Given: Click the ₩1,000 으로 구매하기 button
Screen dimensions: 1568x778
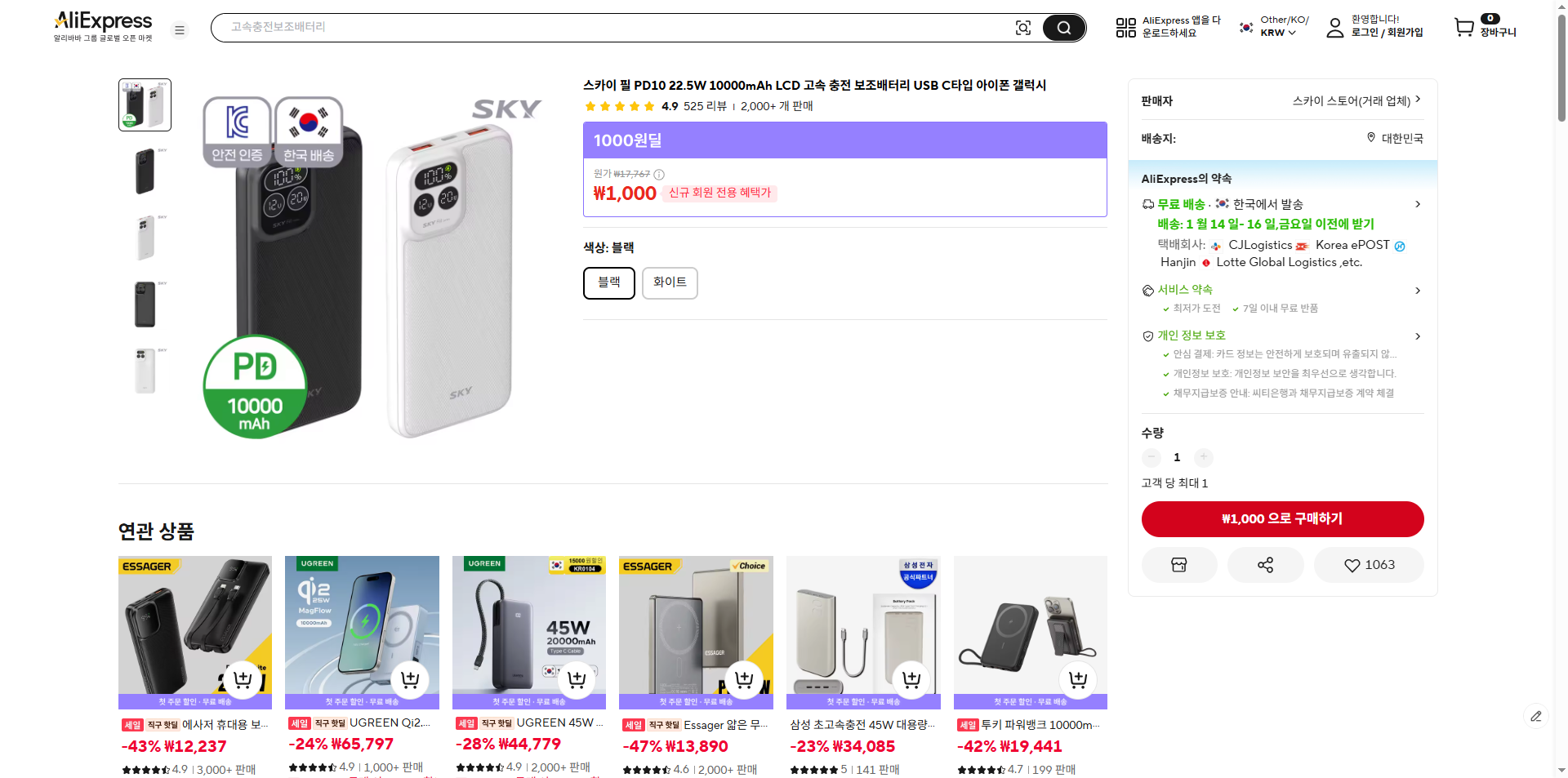Looking at the screenshot, I should [1282, 519].
